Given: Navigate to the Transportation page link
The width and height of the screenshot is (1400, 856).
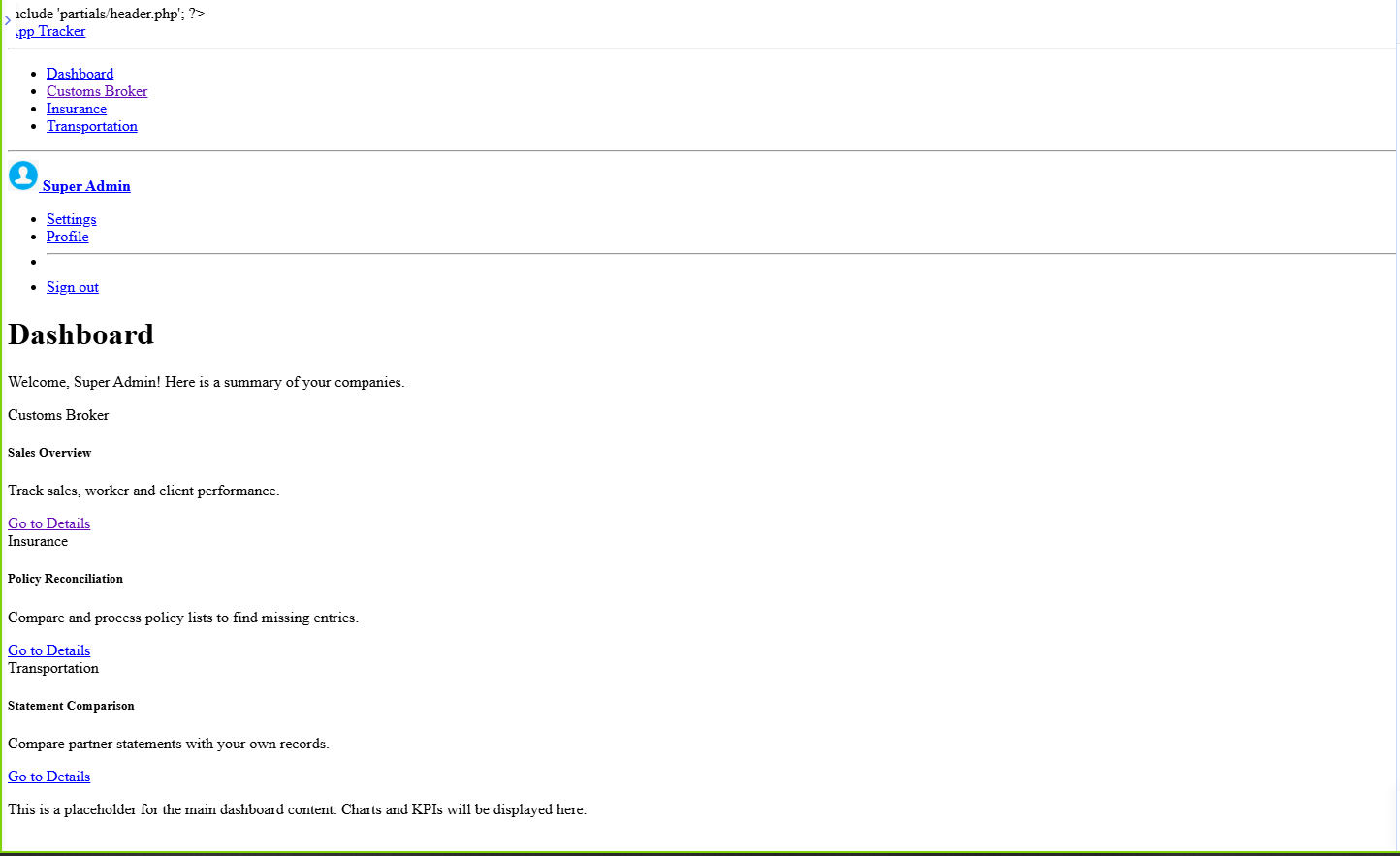Looking at the screenshot, I should click(x=92, y=126).
